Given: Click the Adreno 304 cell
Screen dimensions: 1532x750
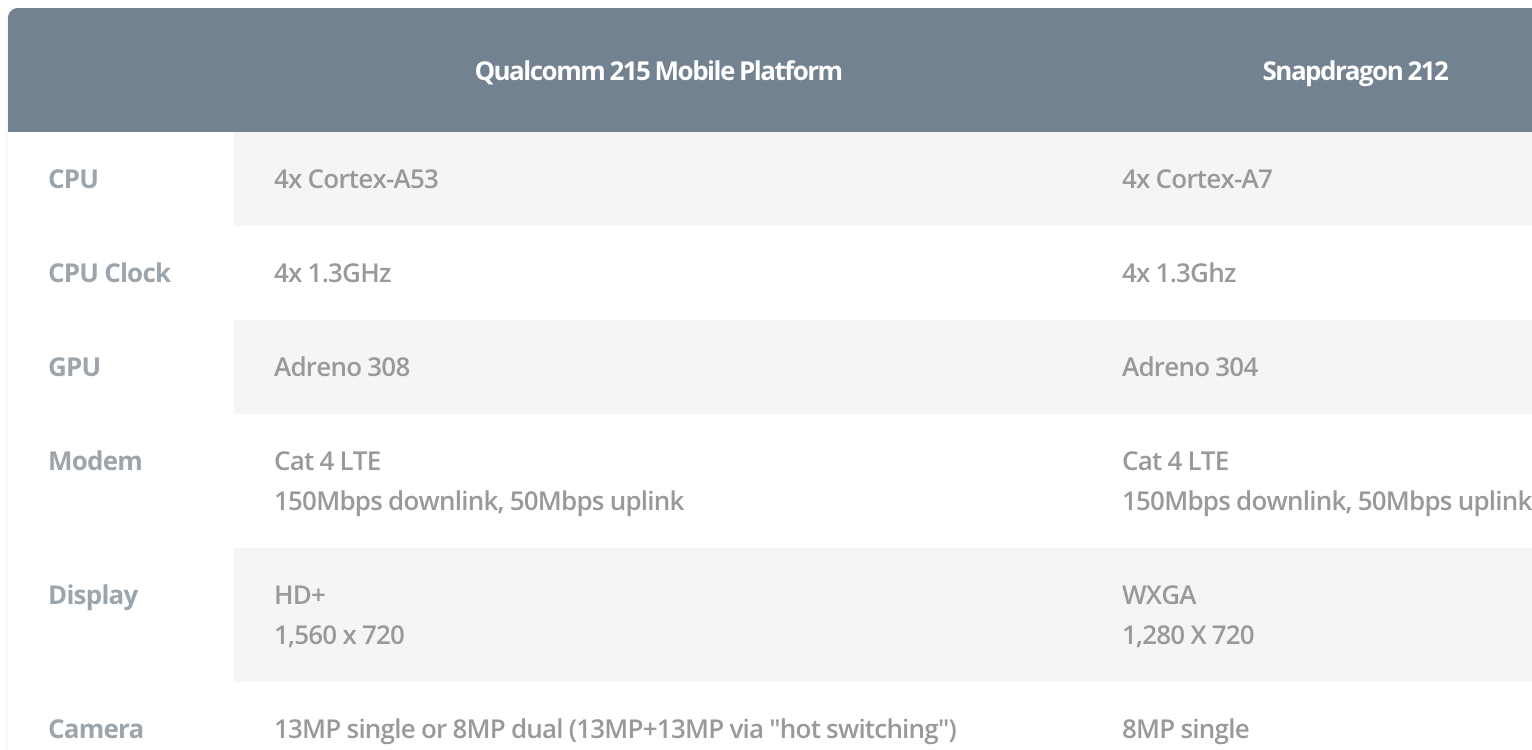Looking at the screenshot, I should [1190, 367].
